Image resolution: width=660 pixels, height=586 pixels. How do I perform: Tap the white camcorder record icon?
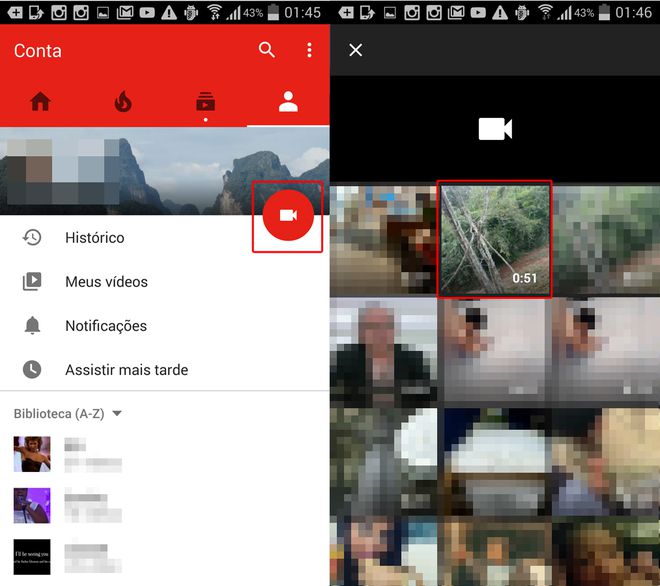point(495,129)
